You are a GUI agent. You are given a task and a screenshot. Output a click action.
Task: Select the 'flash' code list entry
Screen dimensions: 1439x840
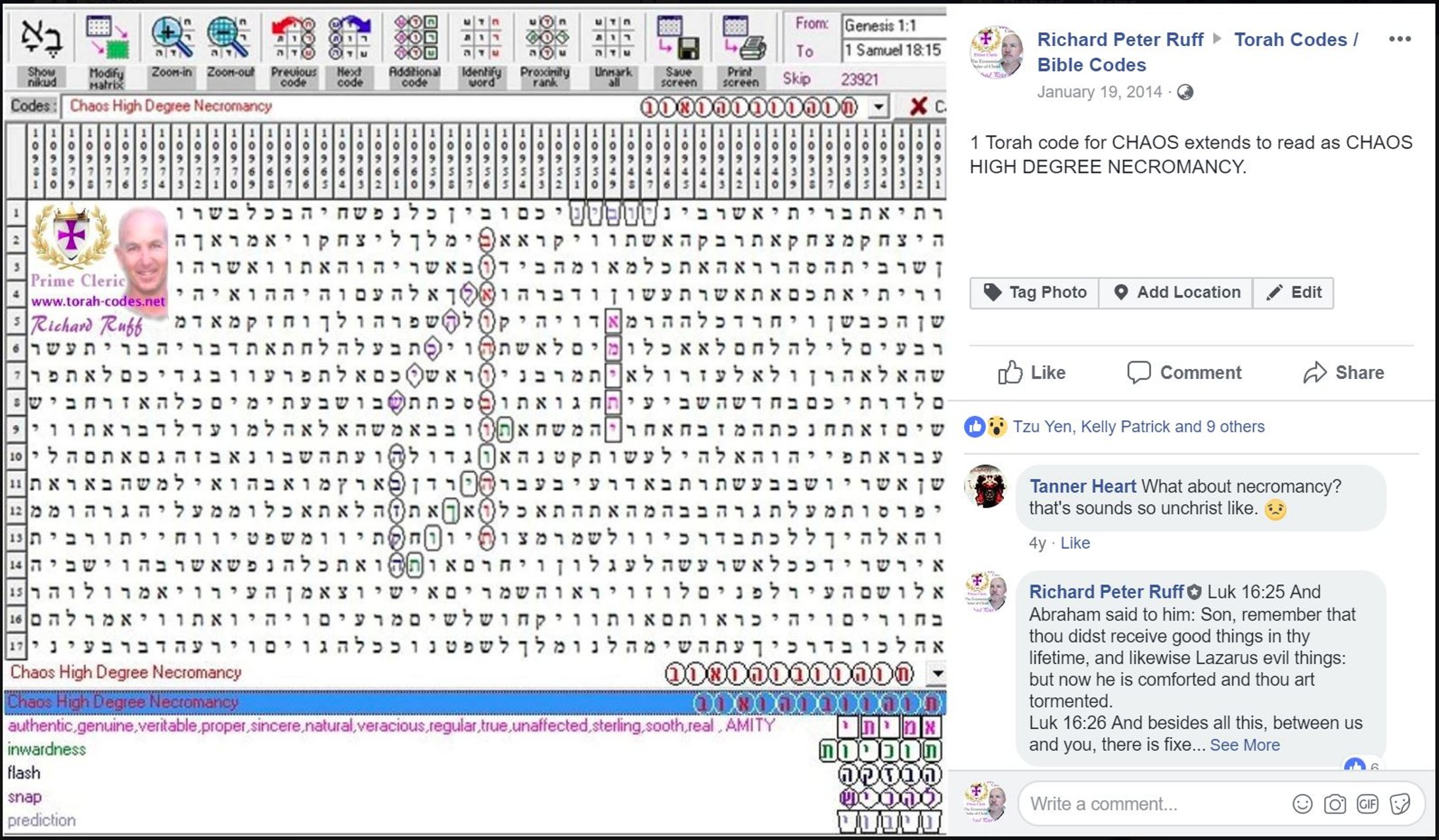click(x=24, y=773)
